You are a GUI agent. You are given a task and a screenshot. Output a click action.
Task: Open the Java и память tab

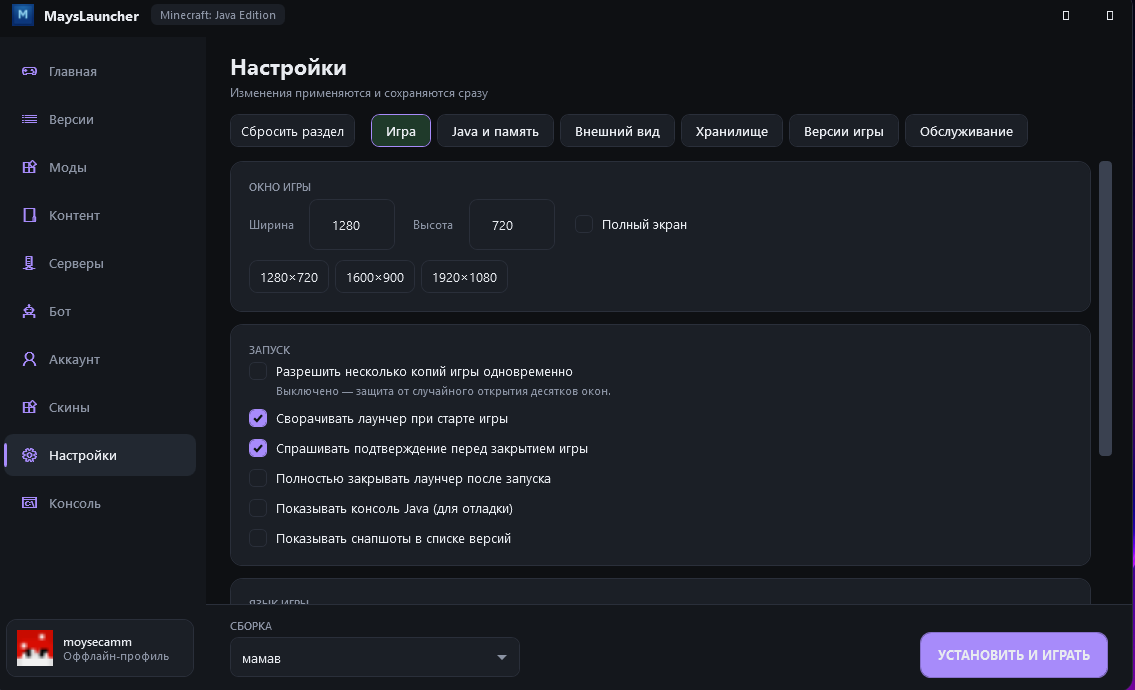[x=495, y=131]
